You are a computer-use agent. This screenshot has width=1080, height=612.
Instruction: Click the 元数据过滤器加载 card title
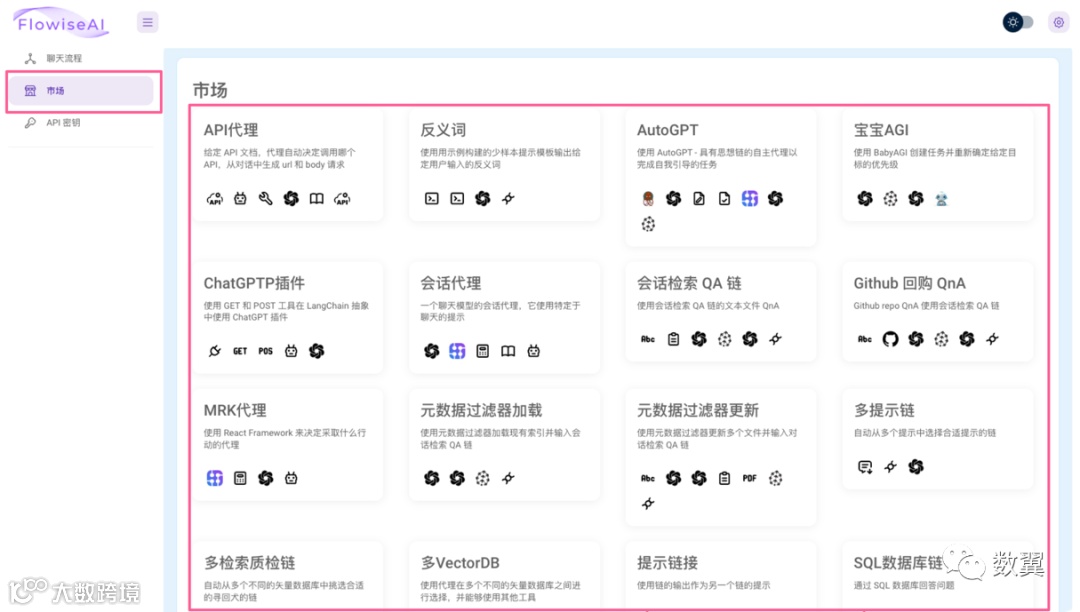tap(481, 410)
